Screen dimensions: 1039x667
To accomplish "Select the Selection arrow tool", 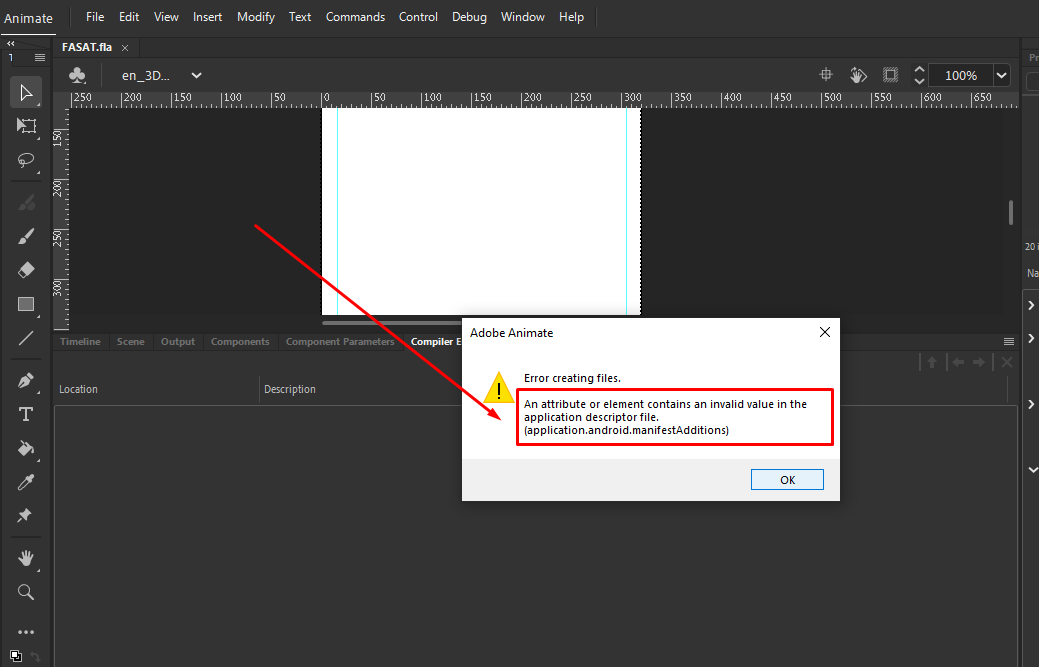I will coord(26,92).
